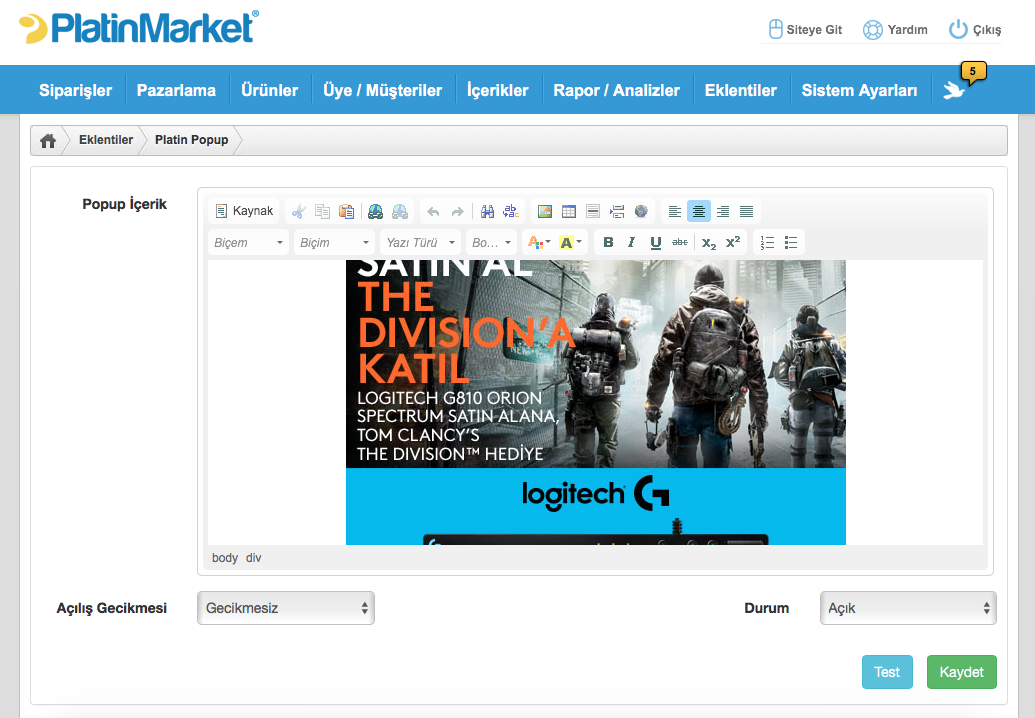1035x718 pixels.
Task: Open Find with the binoculars icon
Action: 487,211
